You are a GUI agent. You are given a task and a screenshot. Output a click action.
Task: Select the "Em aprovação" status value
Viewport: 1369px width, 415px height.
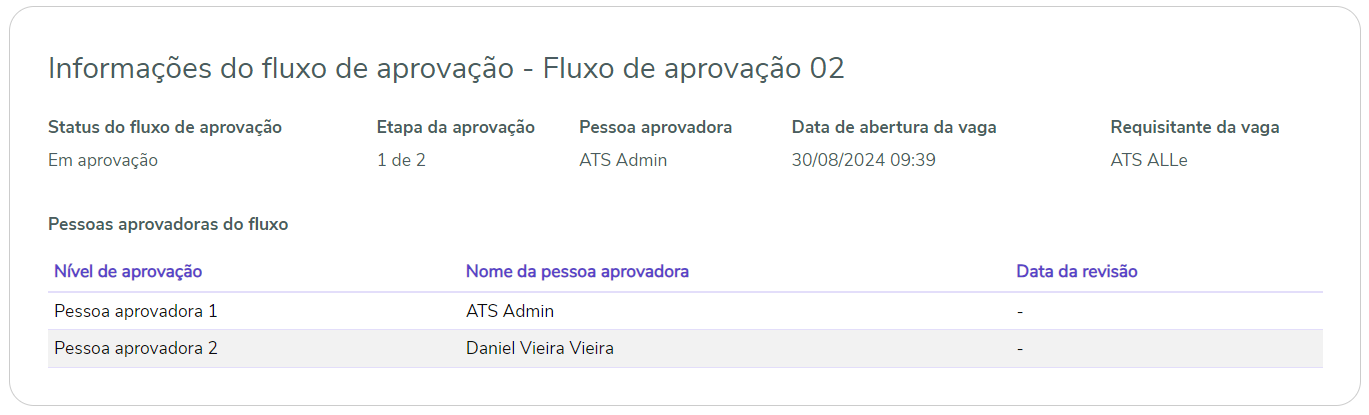click(x=103, y=160)
